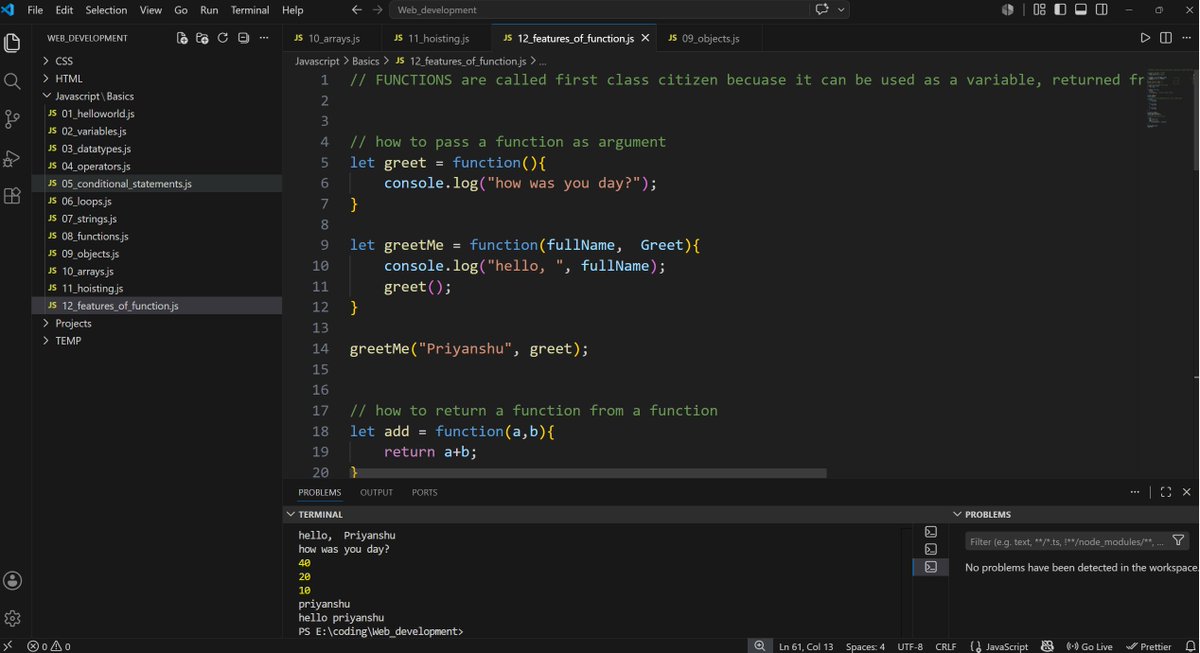This screenshot has width=1200, height=653.
Task: Click the zoom magnifier in status bar
Action: [761, 646]
